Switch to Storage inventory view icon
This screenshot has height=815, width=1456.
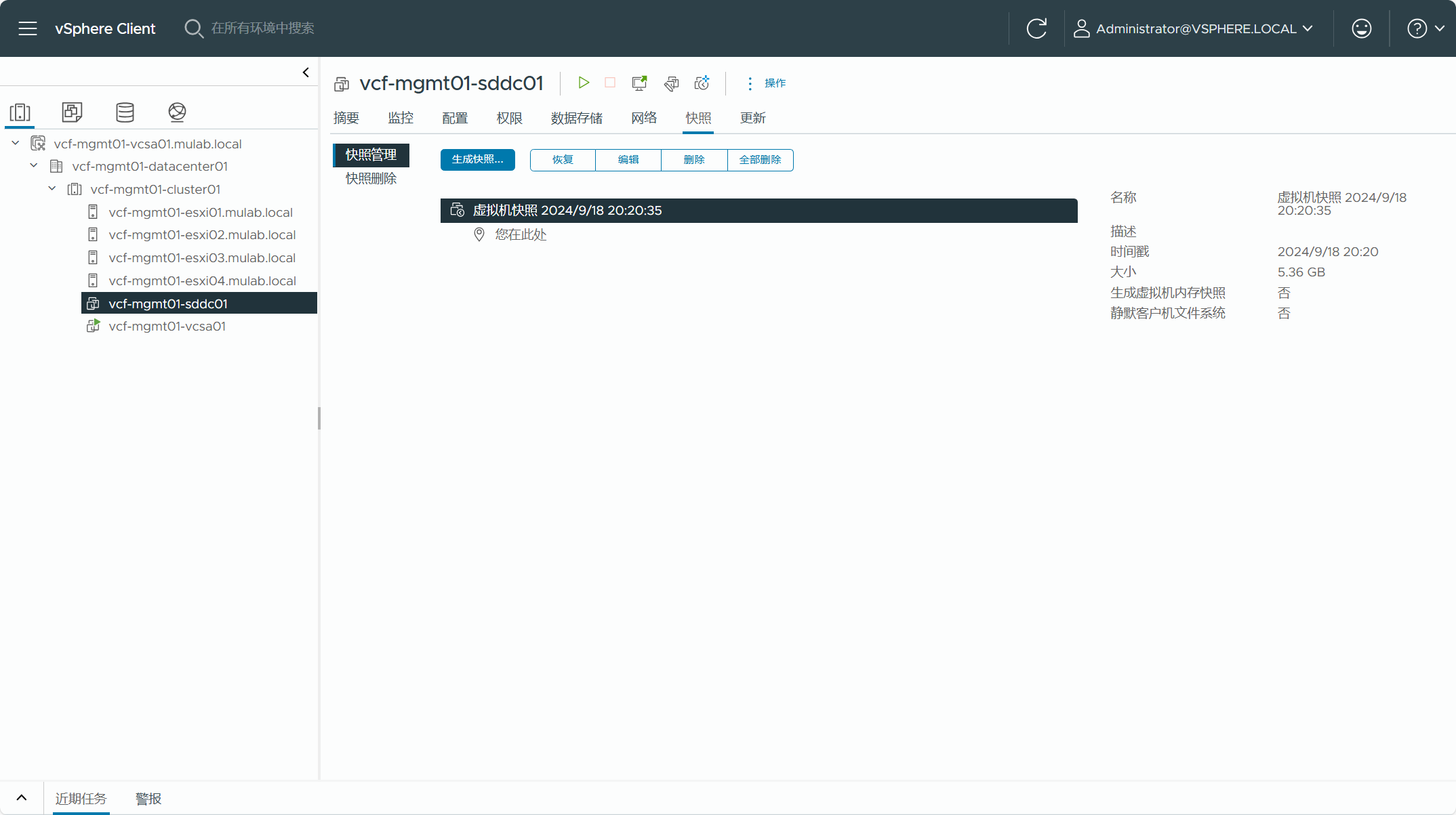click(x=125, y=112)
